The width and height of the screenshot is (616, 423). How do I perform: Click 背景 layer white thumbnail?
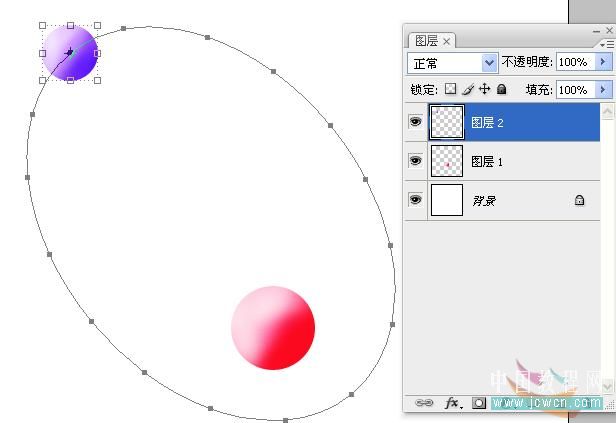coord(447,200)
